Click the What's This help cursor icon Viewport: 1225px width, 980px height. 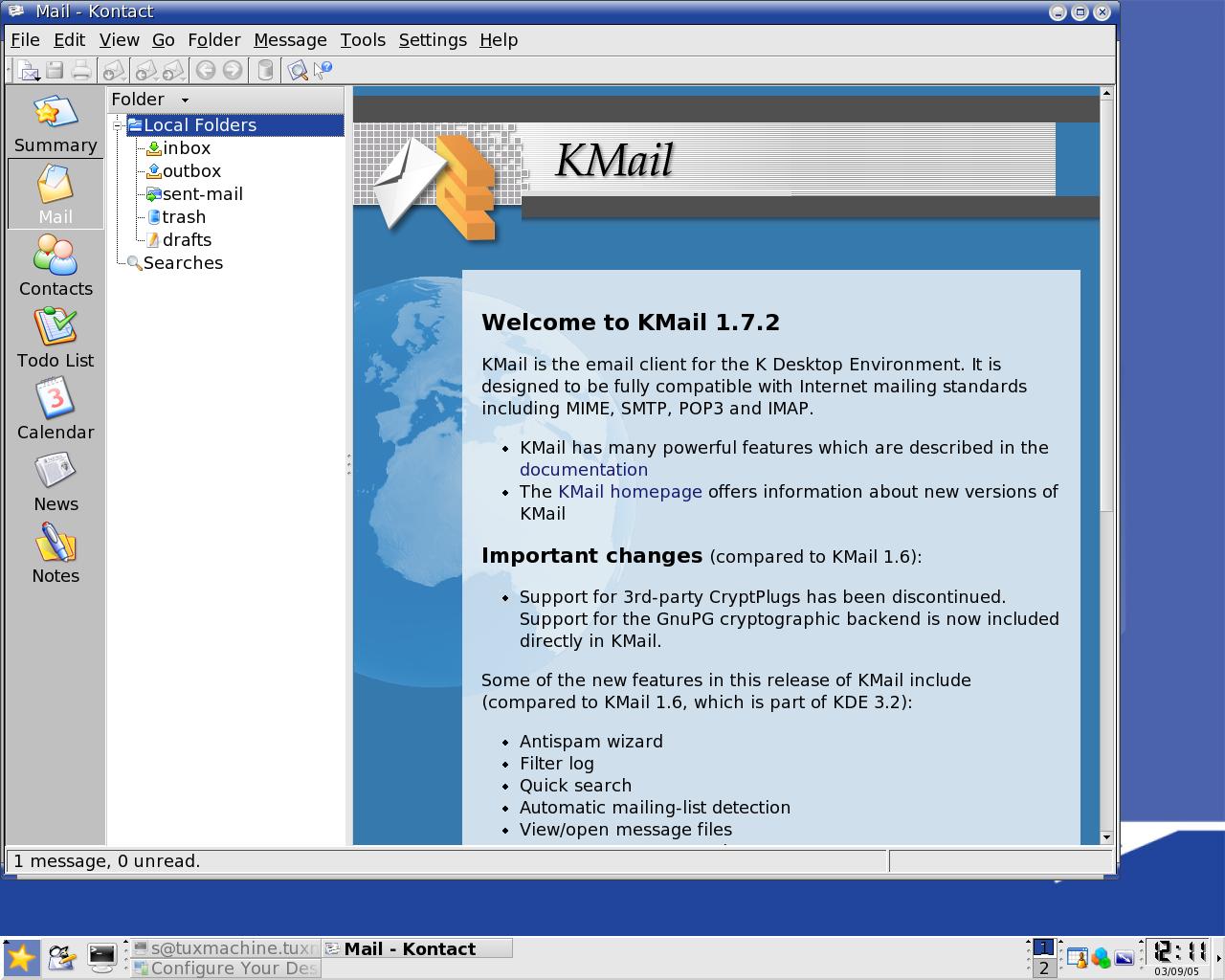pos(323,70)
